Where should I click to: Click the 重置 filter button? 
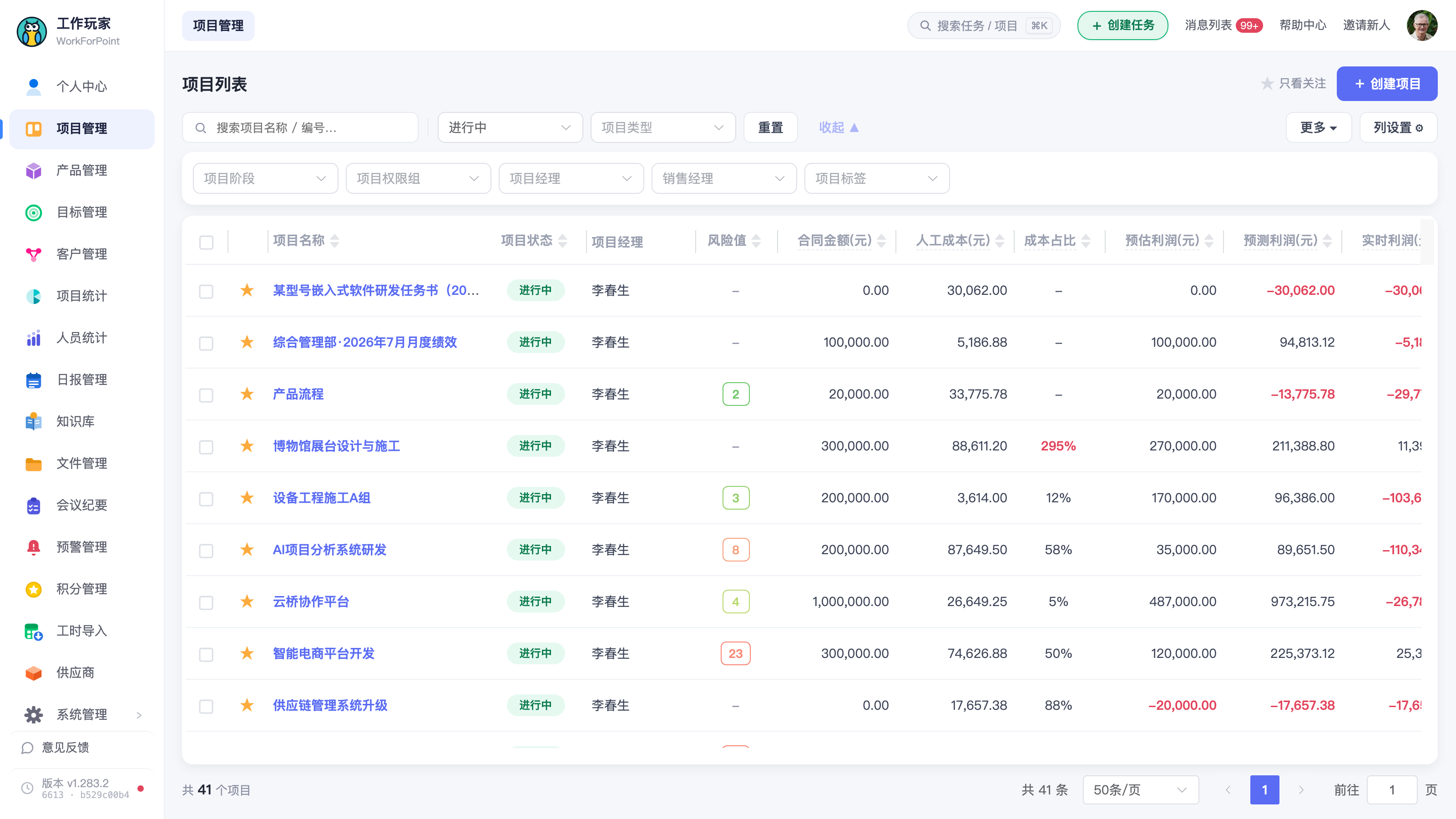770,127
